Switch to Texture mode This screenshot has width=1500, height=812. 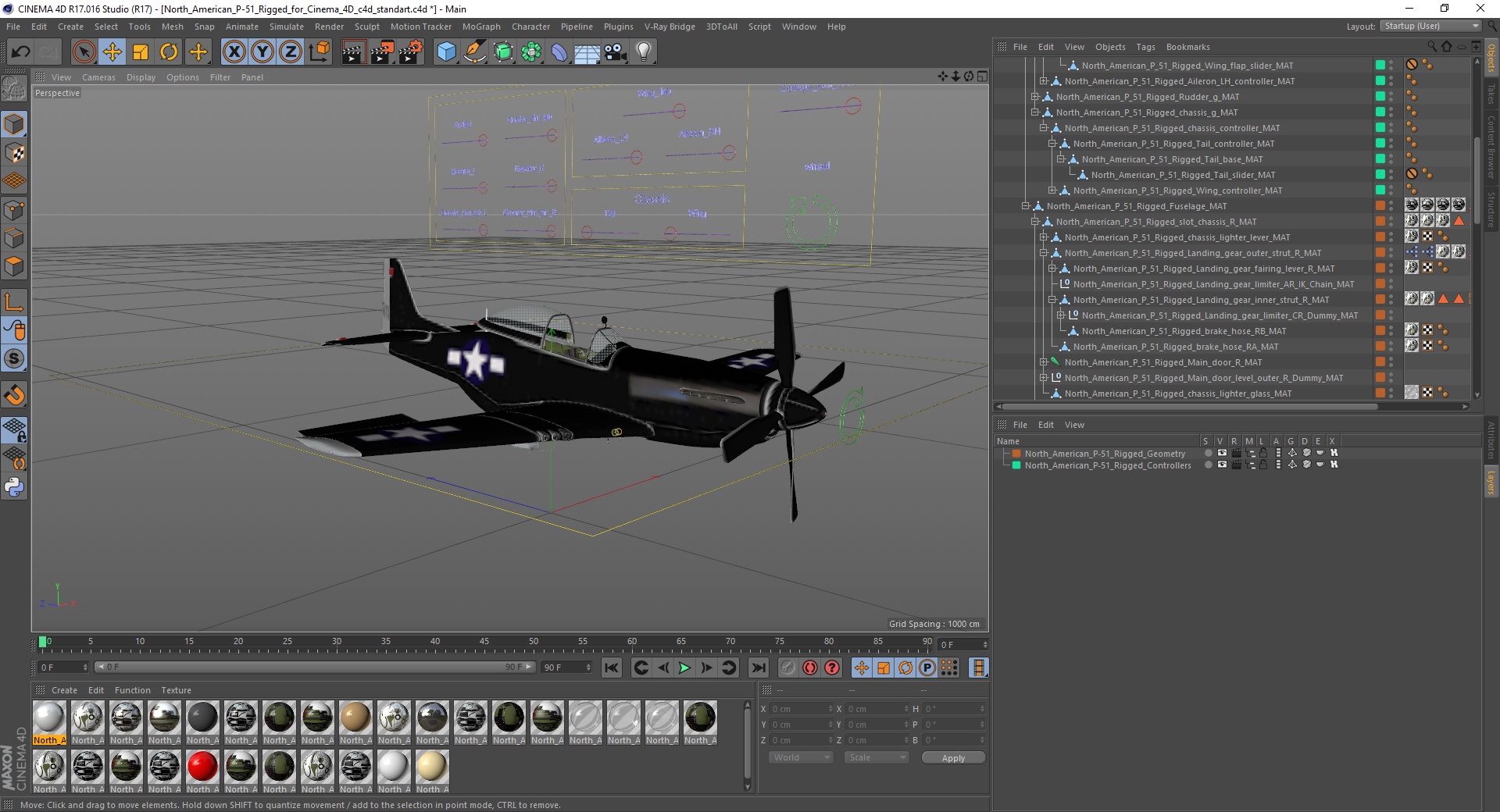14,152
